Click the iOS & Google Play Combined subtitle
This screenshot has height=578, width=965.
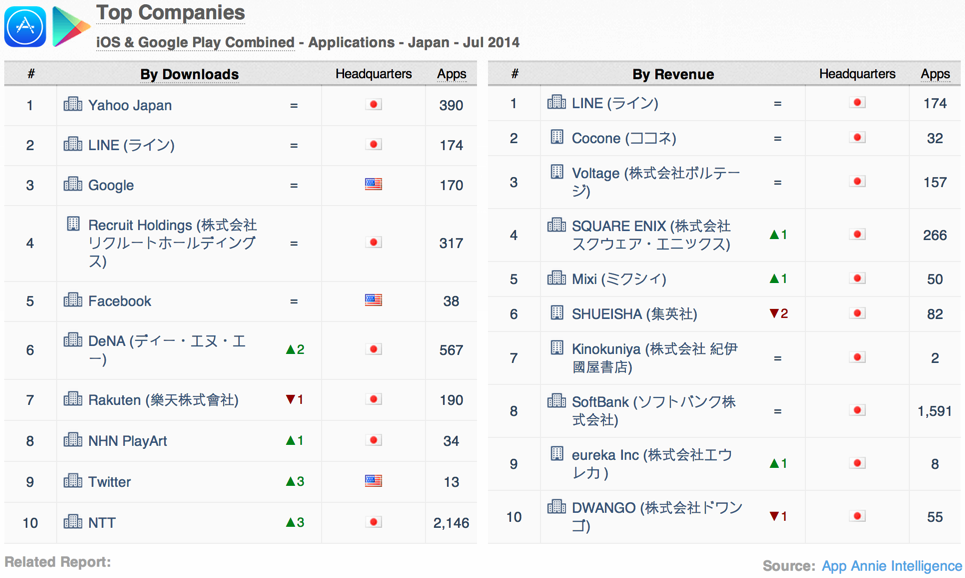(195, 42)
